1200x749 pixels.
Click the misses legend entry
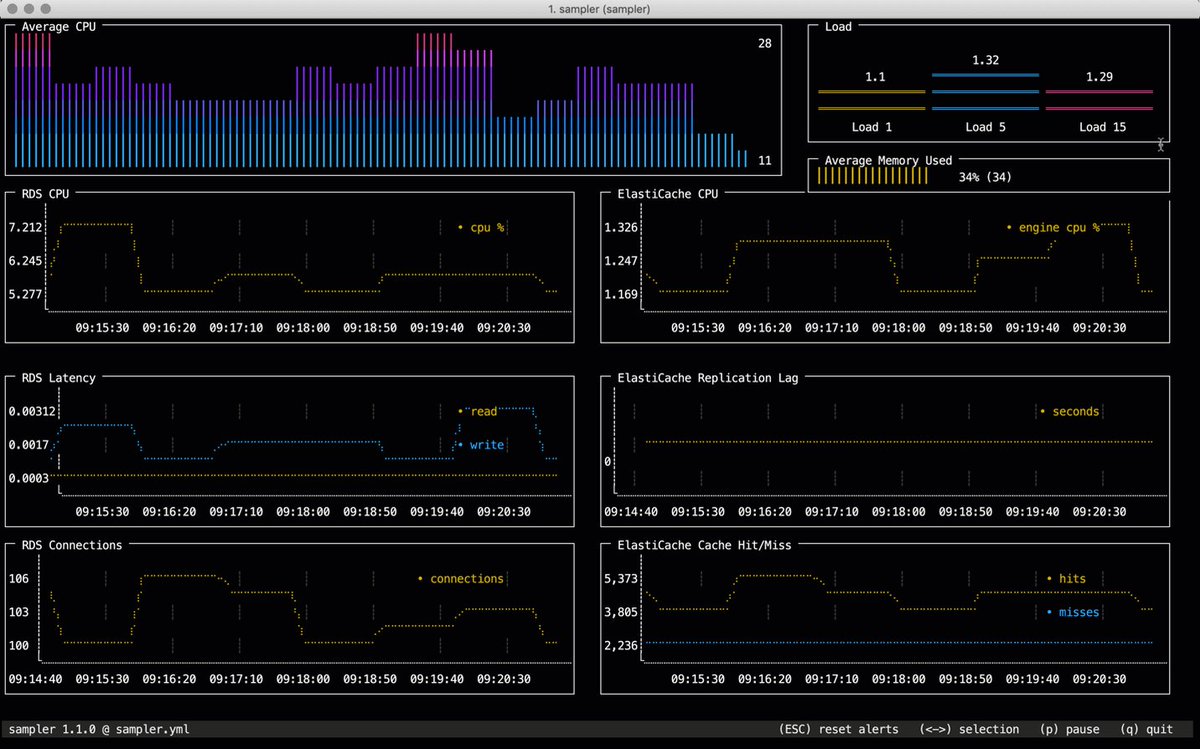[x=1072, y=611]
